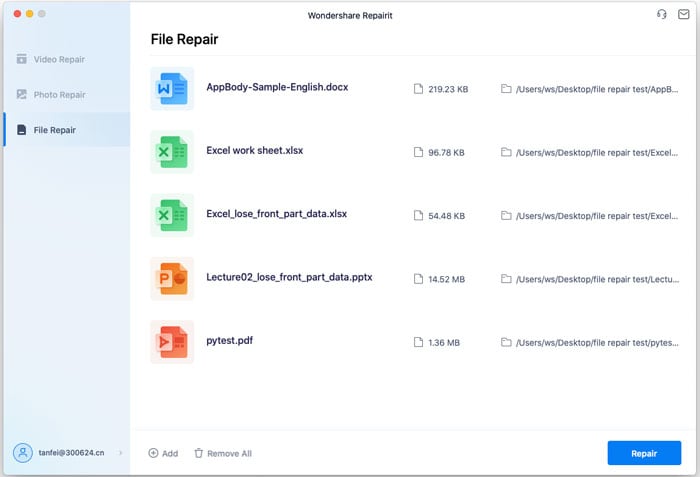This screenshot has width=700, height=477.
Task: Click the 96.78 KB size value
Action: click(x=446, y=153)
